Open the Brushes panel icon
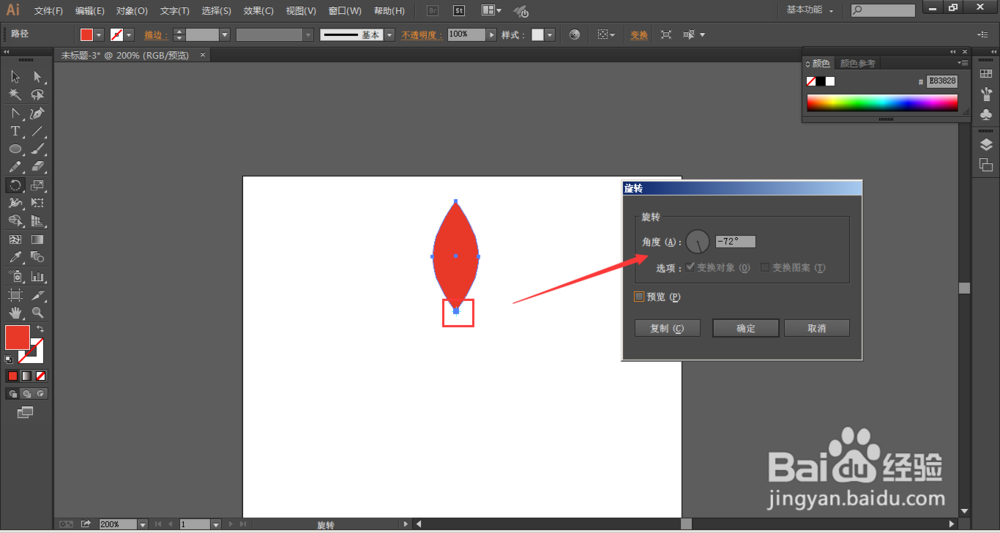The height and width of the screenshot is (533, 1000). pos(986,94)
